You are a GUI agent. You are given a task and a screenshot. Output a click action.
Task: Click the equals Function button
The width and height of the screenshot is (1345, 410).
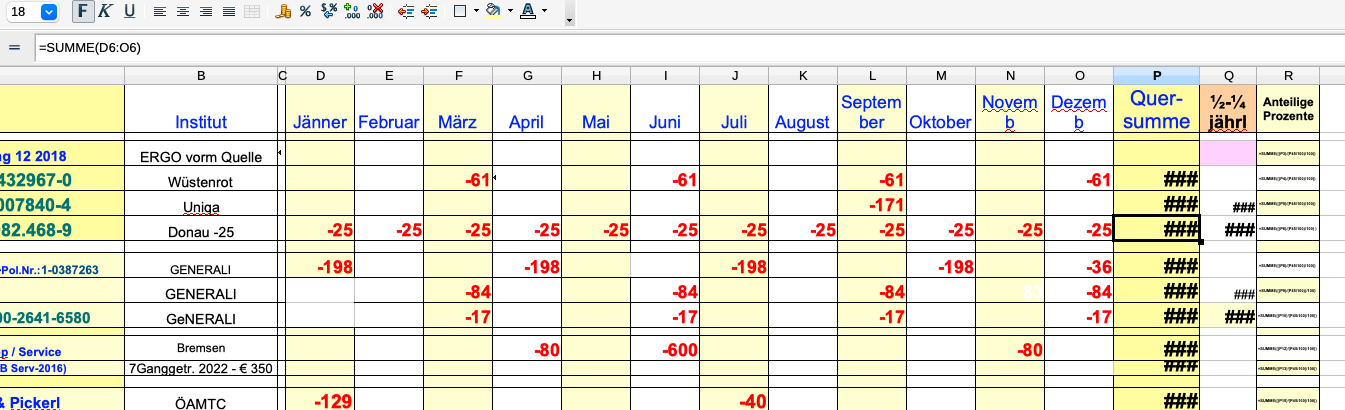[14, 48]
